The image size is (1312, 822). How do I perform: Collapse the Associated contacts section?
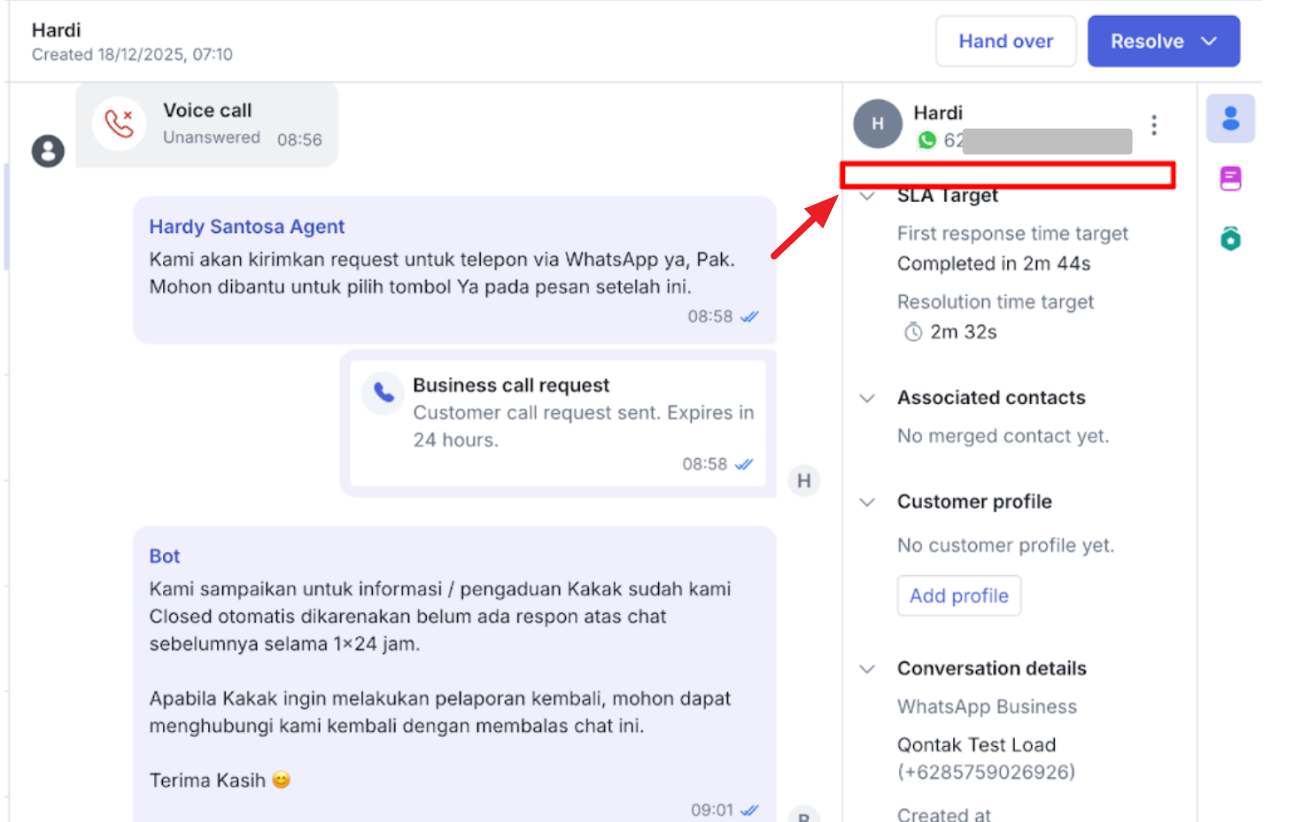click(867, 398)
